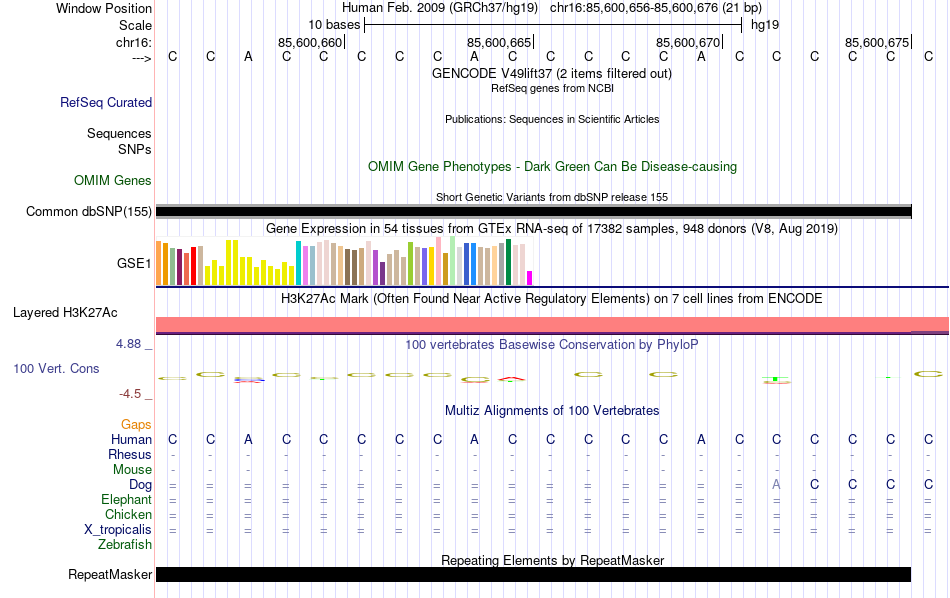Viewport: 950px width, 598px height.
Task: Select the Zebrafish species label
Action: coord(125,544)
